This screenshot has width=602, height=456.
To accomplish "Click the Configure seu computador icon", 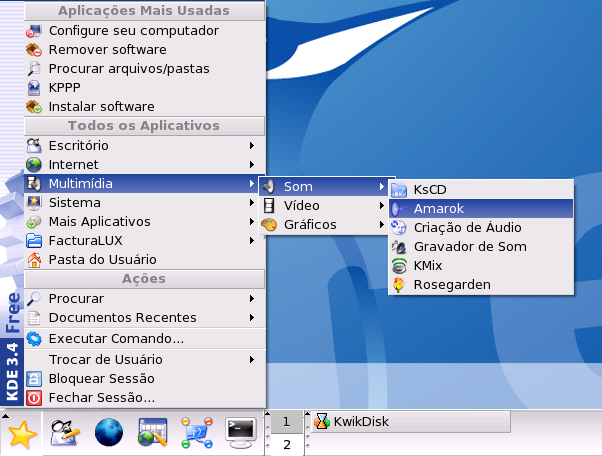I will click(x=34, y=31).
